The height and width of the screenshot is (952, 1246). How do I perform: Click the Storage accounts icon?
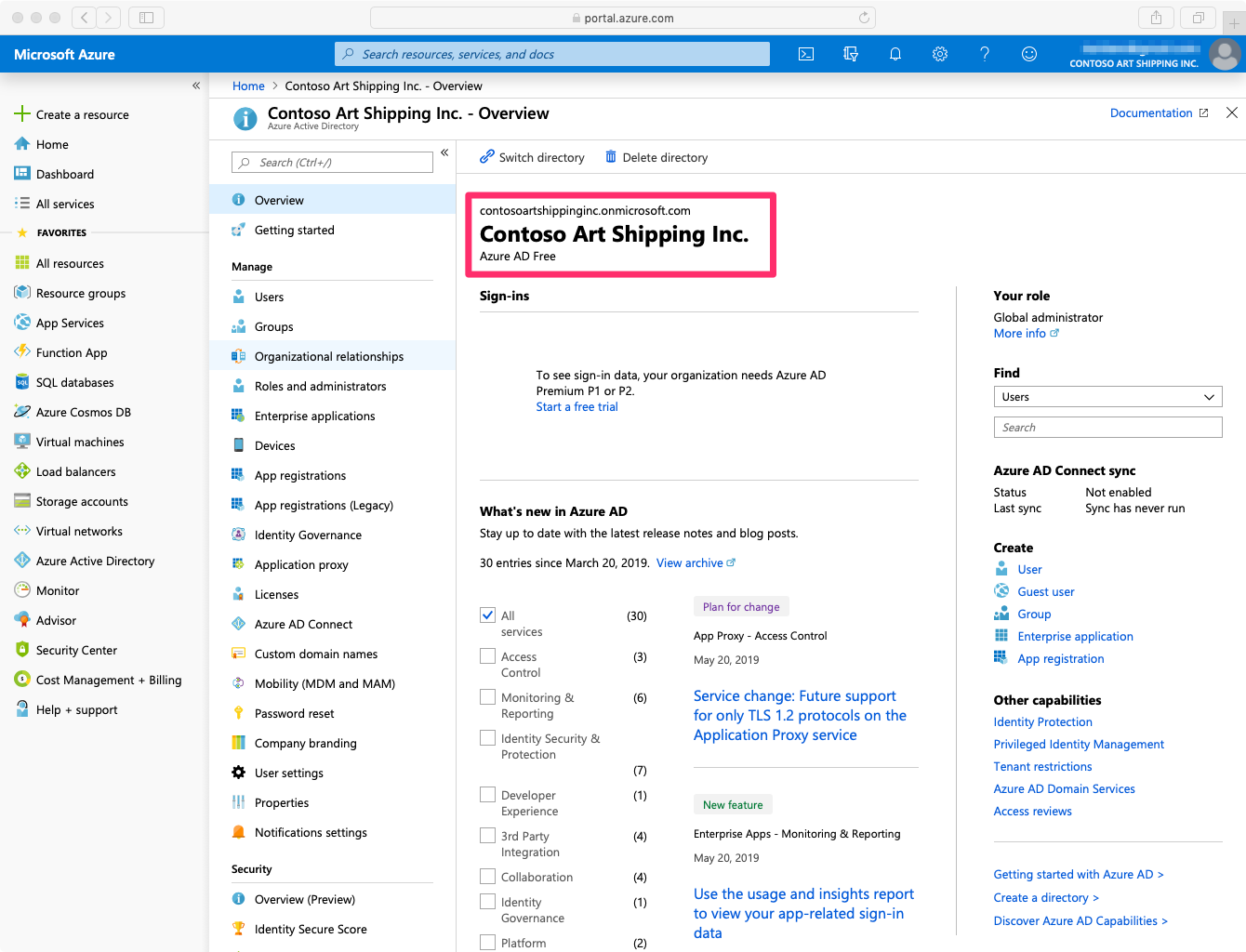click(22, 500)
